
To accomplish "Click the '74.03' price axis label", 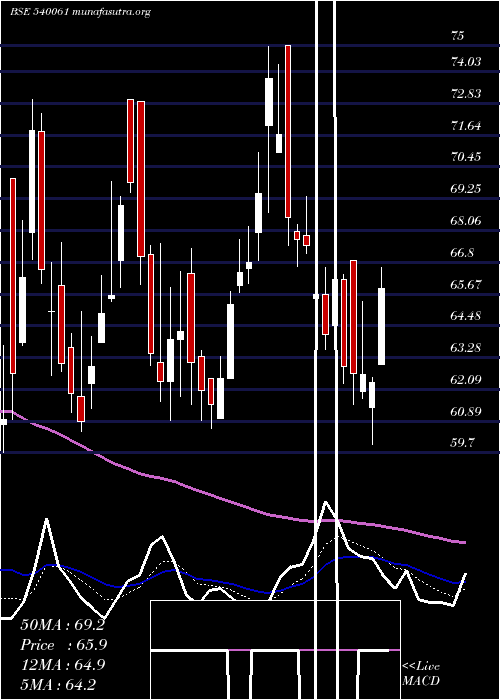I will 466,62.
